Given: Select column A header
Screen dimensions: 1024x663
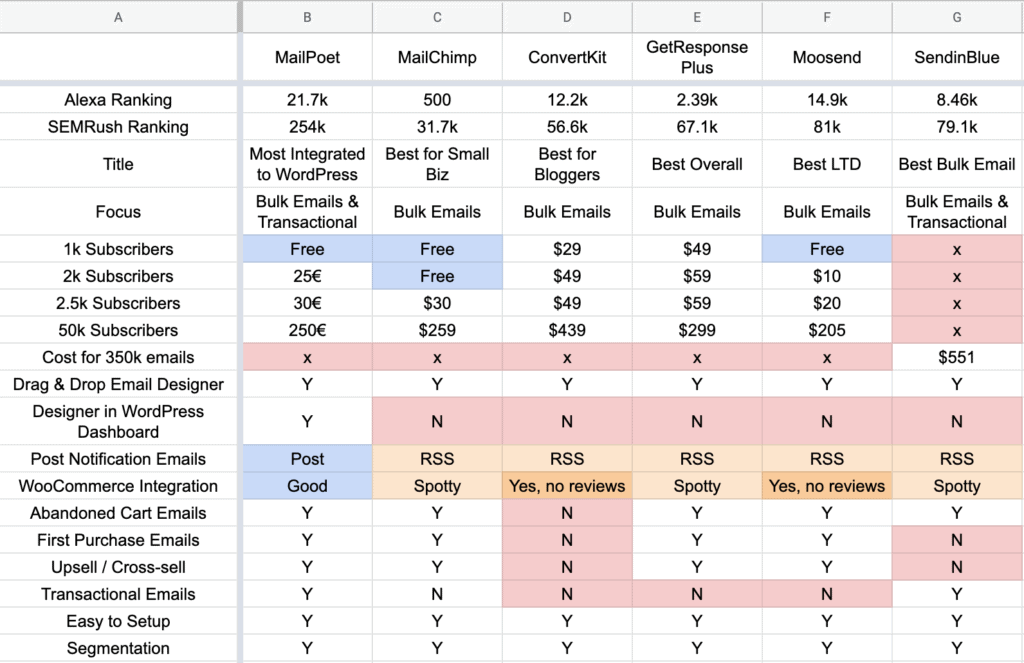Looking at the screenshot, I should pos(118,17).
